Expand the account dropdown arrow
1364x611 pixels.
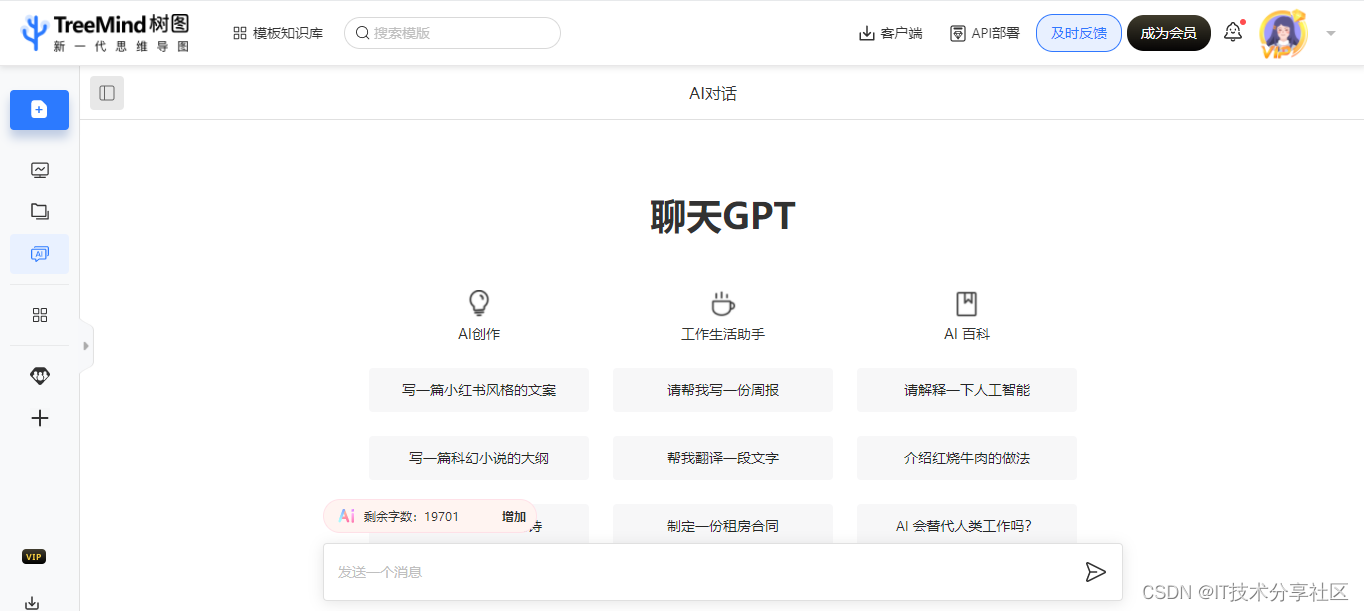[x=1331, y=33]
